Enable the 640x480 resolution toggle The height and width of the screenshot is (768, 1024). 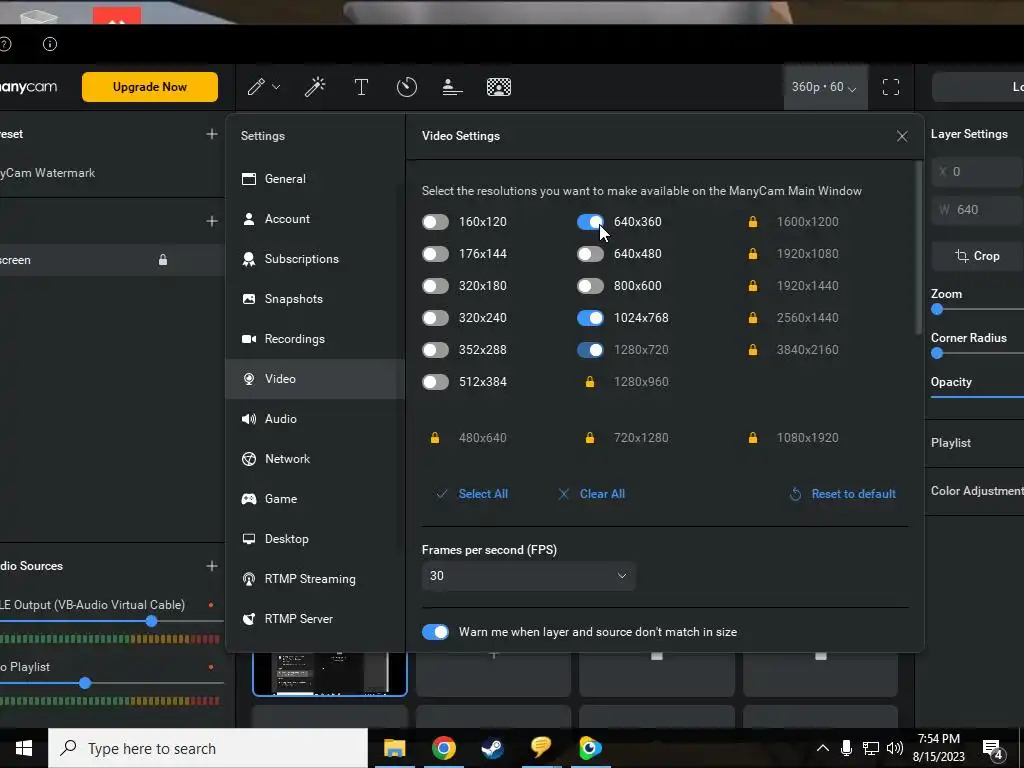[x=590, y=253]
